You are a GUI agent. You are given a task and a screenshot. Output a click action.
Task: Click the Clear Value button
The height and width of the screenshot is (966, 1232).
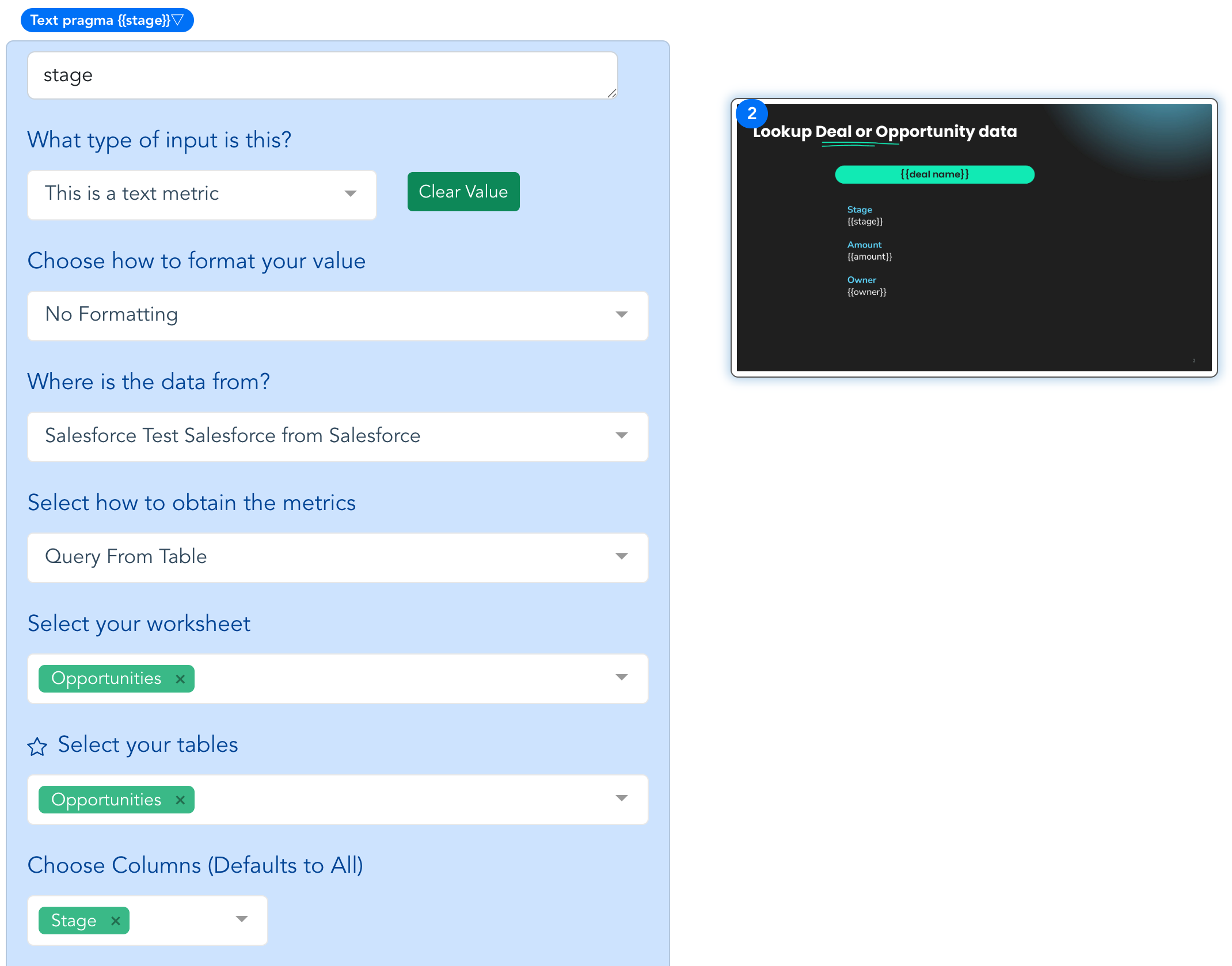pos(463,192)
